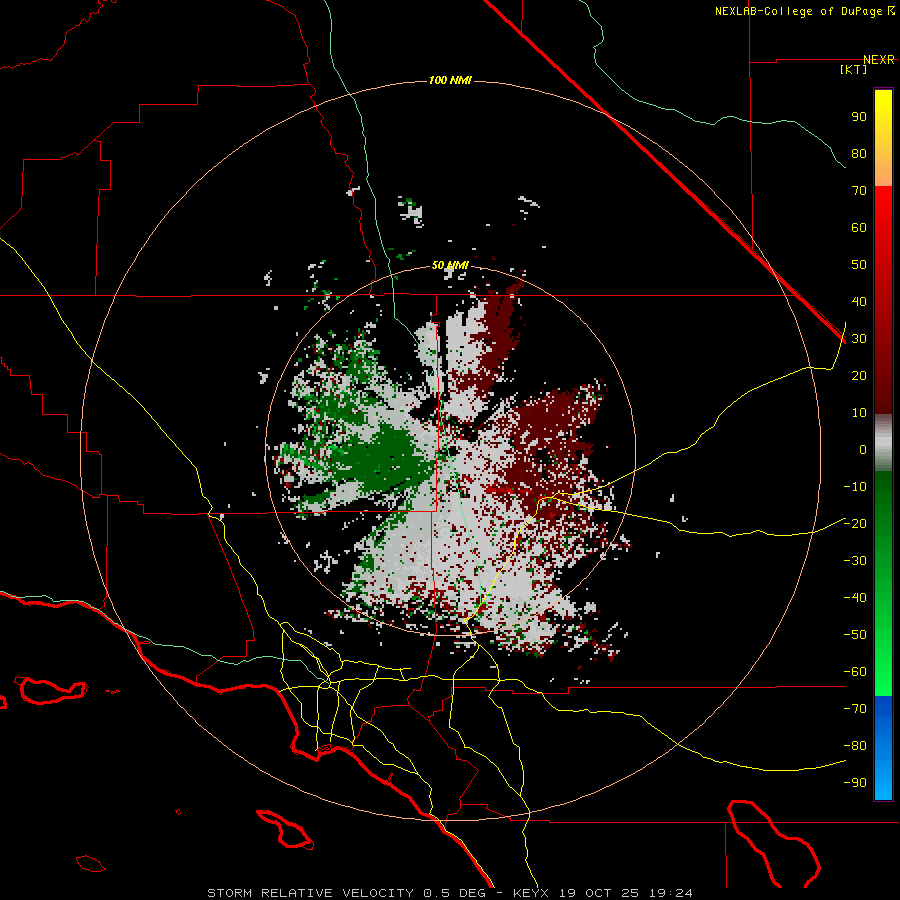Click the -10 value on the velocity scale
This screenshot has height=900, width=900.
click(855, 487)
